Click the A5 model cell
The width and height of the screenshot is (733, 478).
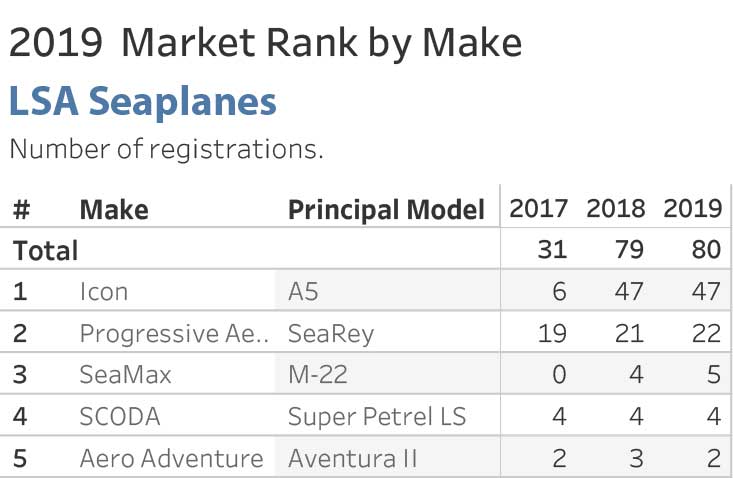coord(303,292)
